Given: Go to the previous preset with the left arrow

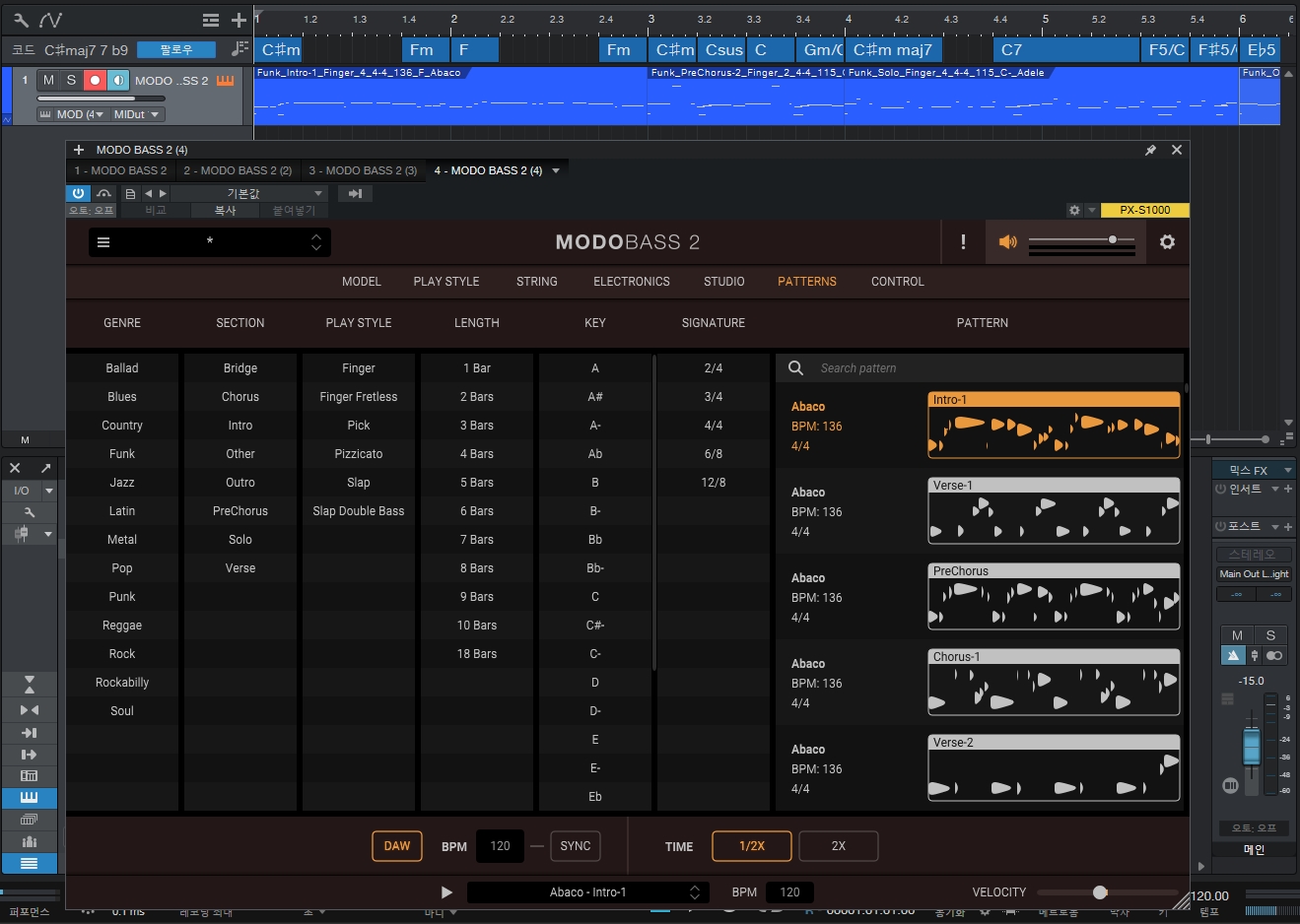Looking at the screenshot, I should pyautogui.click(x=149, y=193).
